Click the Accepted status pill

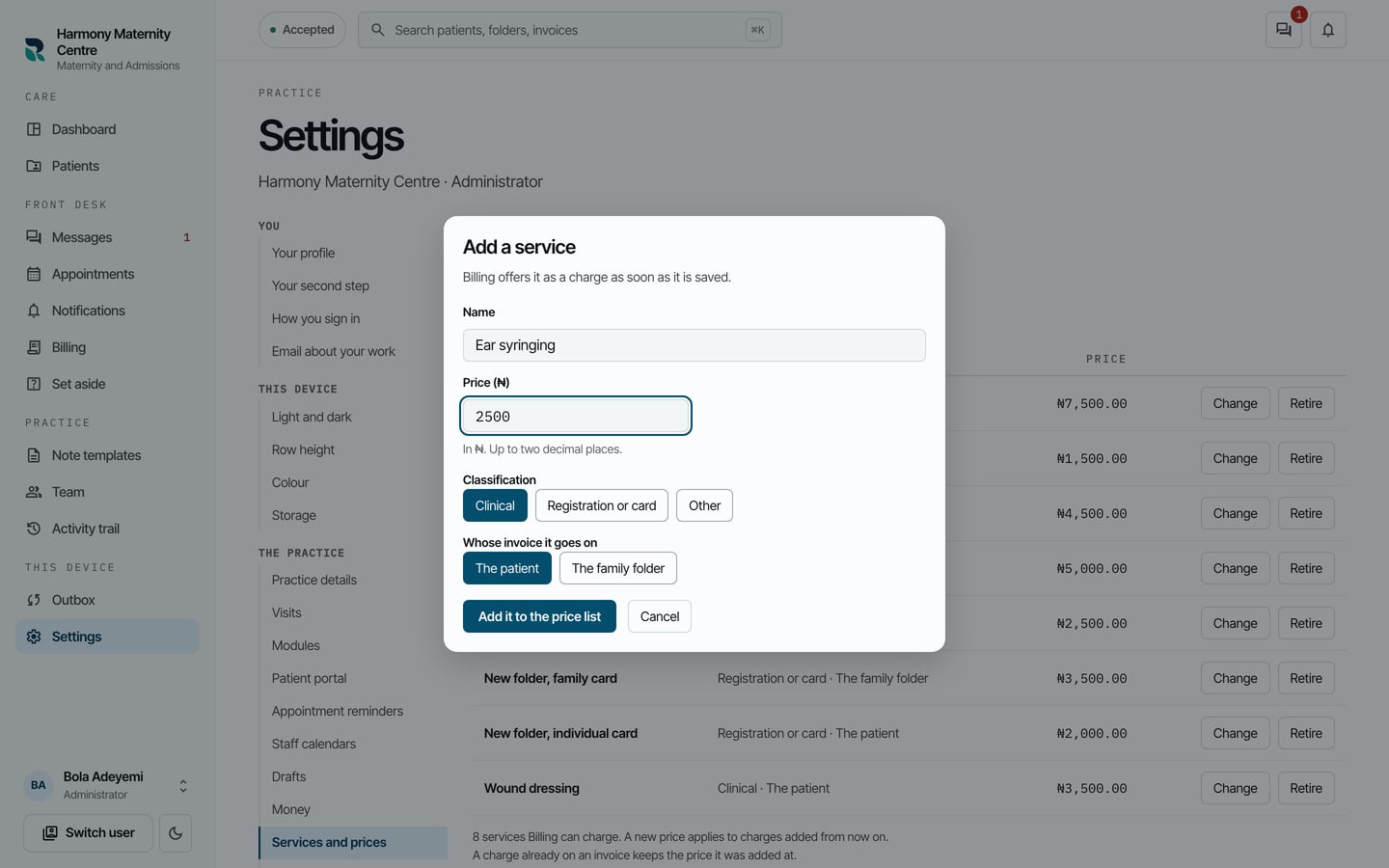point(302,30)
